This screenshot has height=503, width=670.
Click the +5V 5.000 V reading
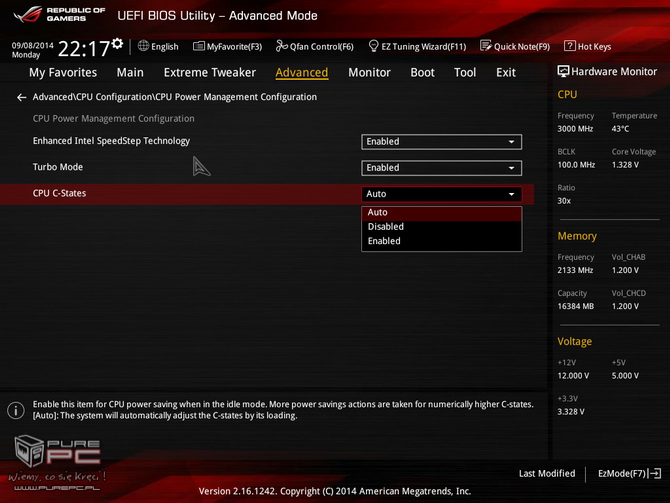625,376
